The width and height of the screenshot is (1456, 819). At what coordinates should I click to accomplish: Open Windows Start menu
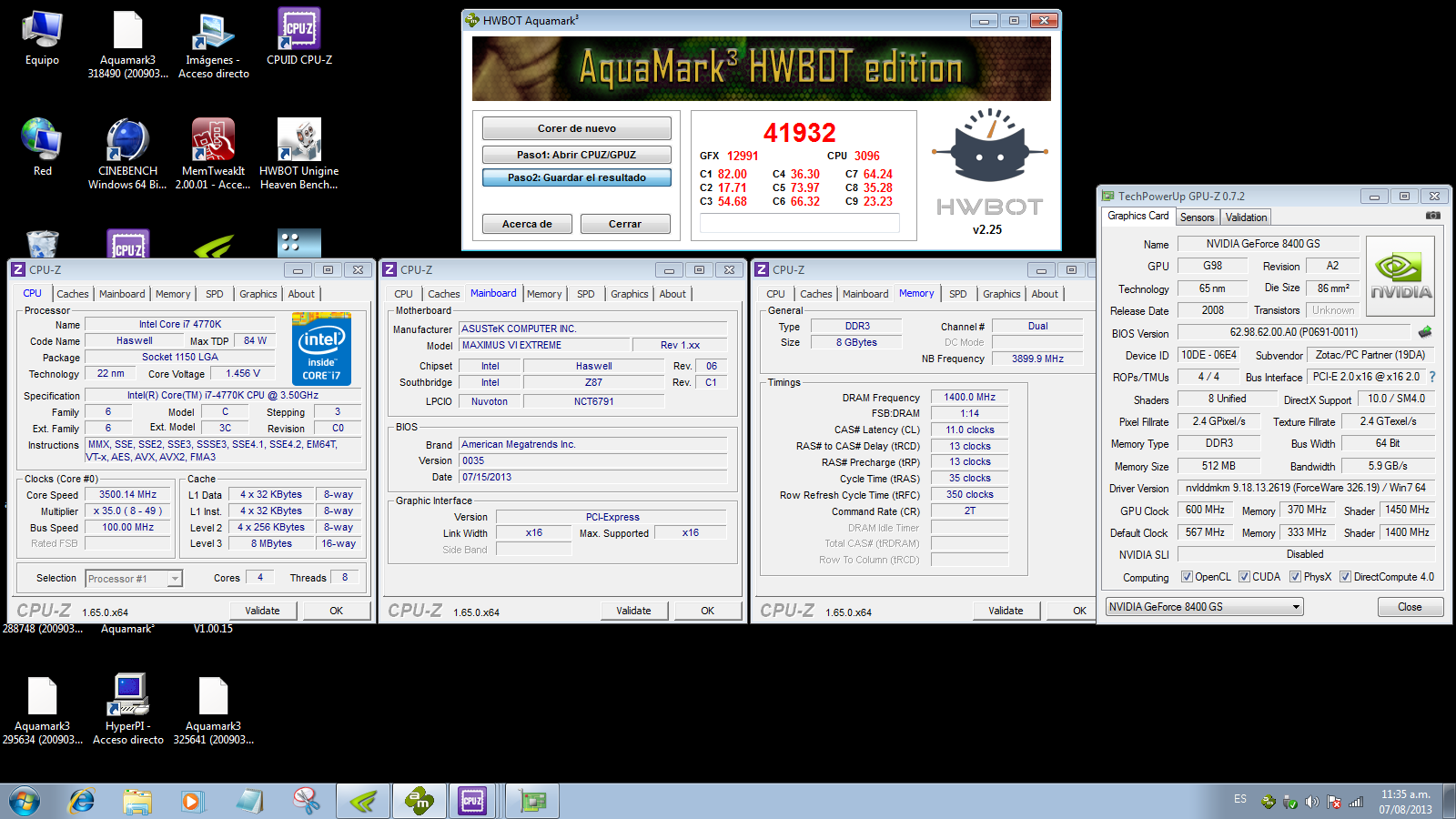point(25,801)
